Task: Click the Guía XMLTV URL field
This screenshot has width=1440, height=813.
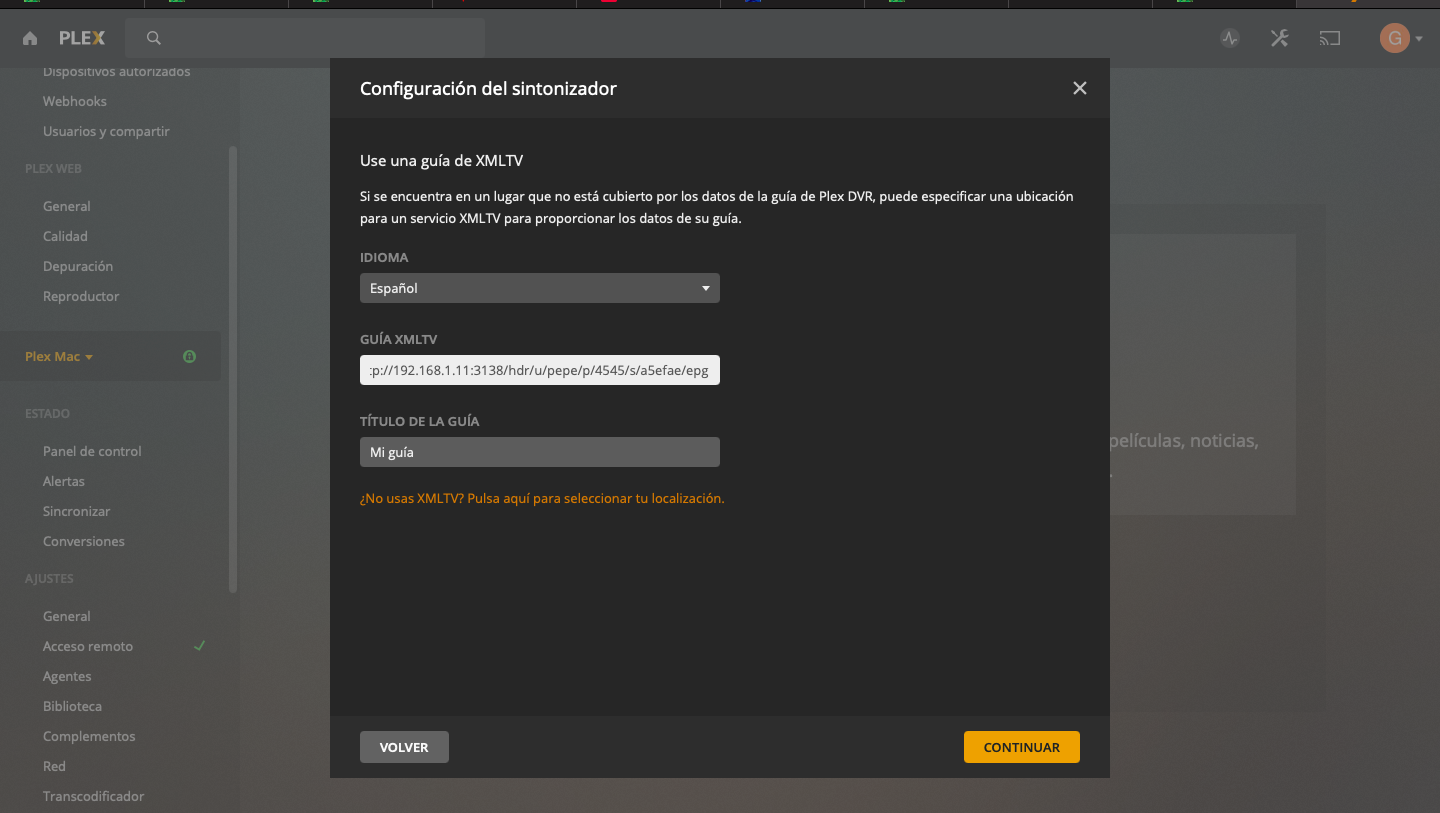Action: click(539, 370)
